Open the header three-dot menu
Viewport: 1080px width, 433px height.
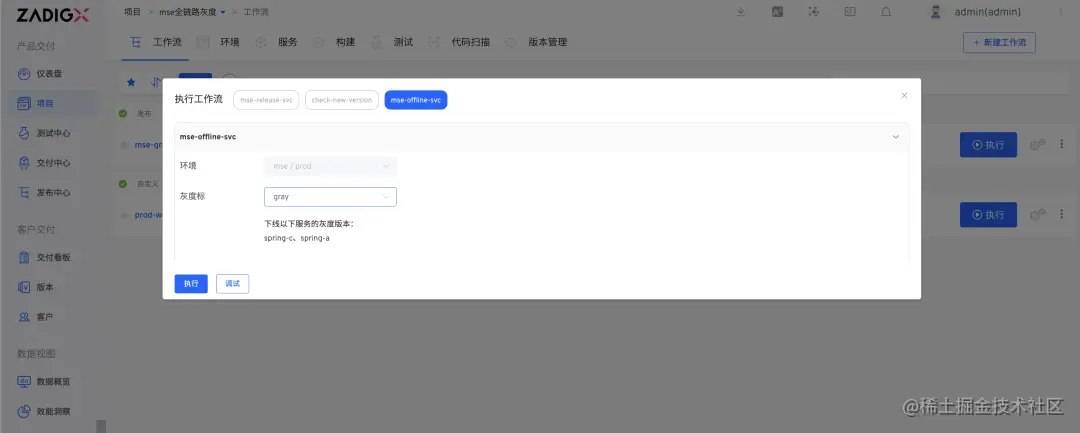pos(1061,12)
